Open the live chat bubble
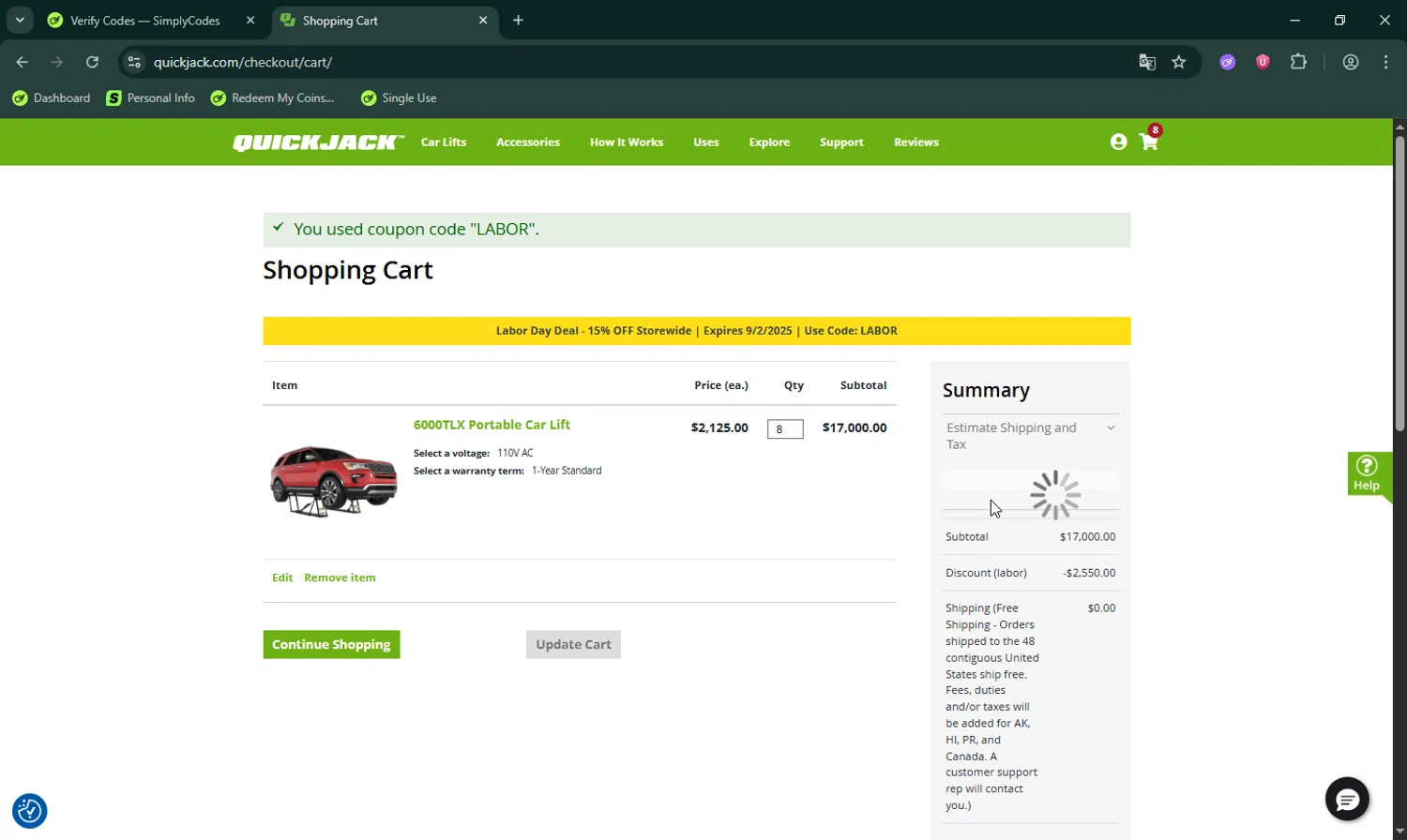 point(1347,800)
